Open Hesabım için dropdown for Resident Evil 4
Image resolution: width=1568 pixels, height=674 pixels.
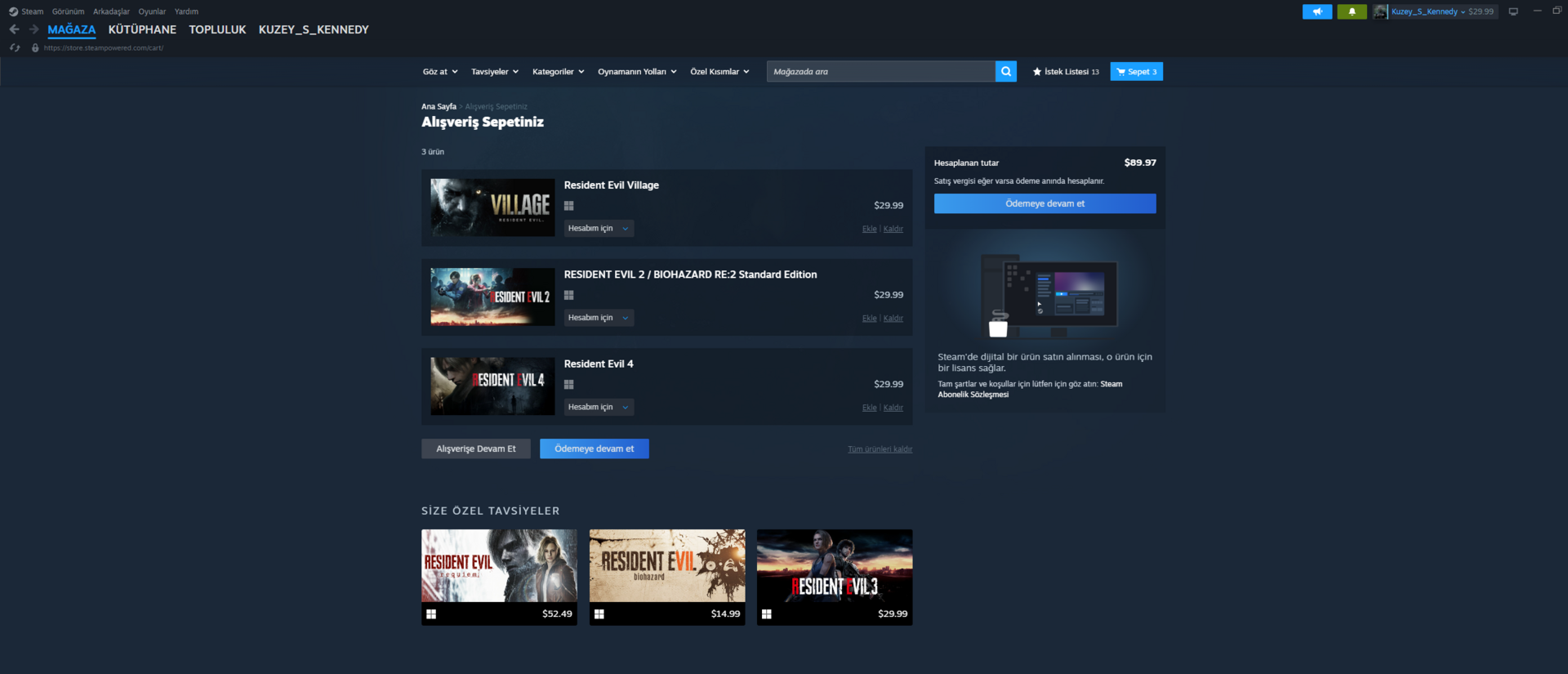tap(599, 407)
